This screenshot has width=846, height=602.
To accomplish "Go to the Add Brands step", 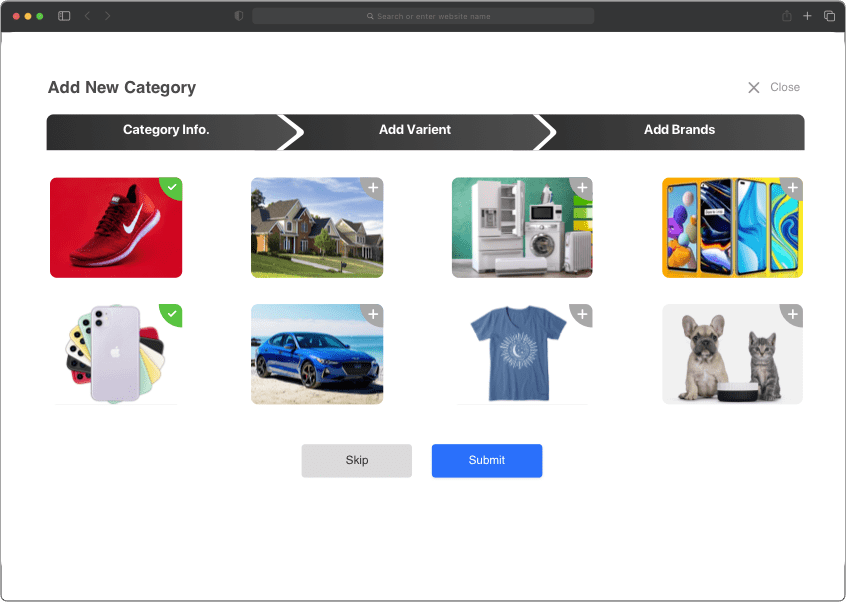I will point(679,130).
